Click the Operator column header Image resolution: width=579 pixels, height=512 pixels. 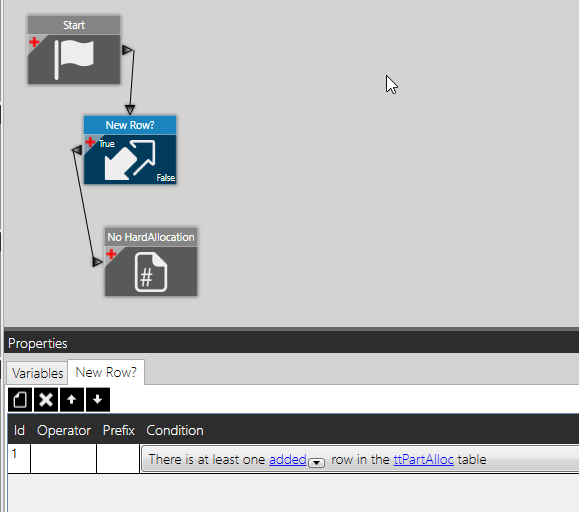64,430
